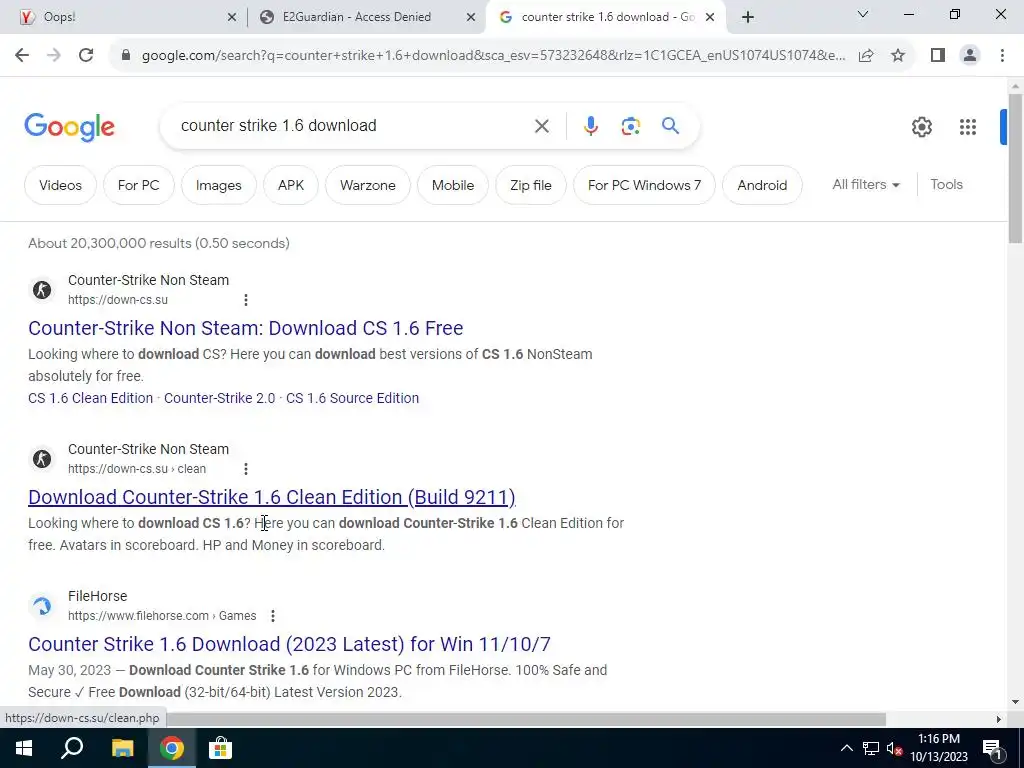The height and width of the screenshot is (768, 1024).
Task: Click the magnifier search button
Action: [670, 125]
